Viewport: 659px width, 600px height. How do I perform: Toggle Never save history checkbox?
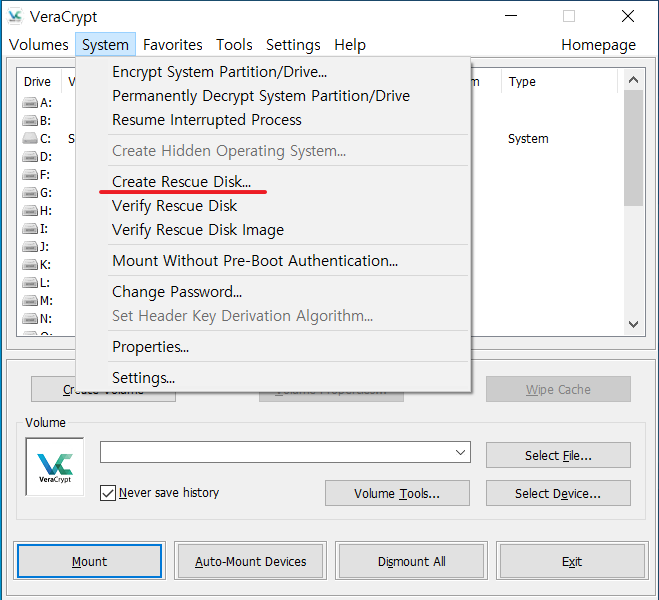pyautogui.click(x=108, y=493)
